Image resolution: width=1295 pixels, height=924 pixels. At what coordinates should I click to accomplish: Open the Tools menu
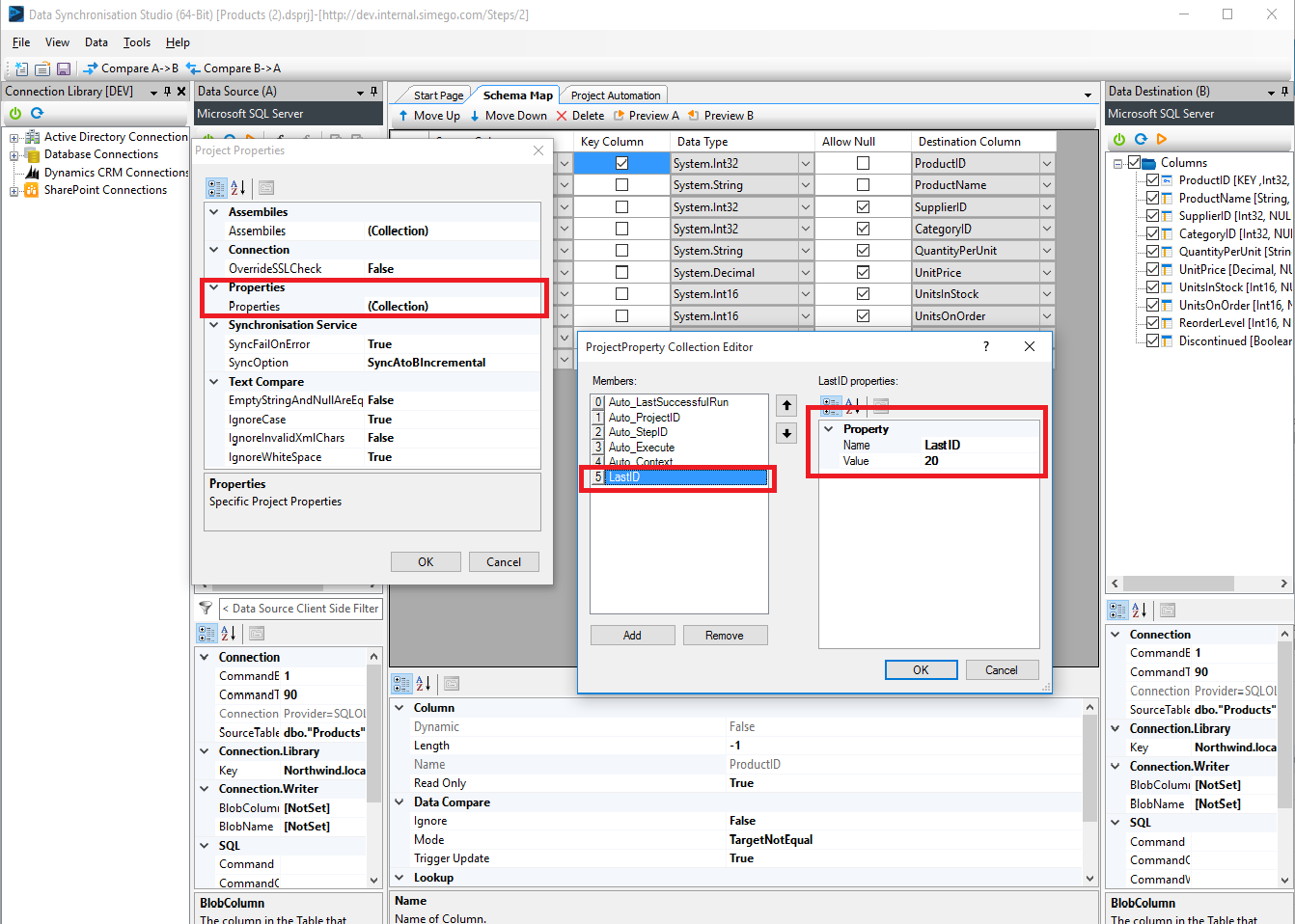click(x=137, y=42)
